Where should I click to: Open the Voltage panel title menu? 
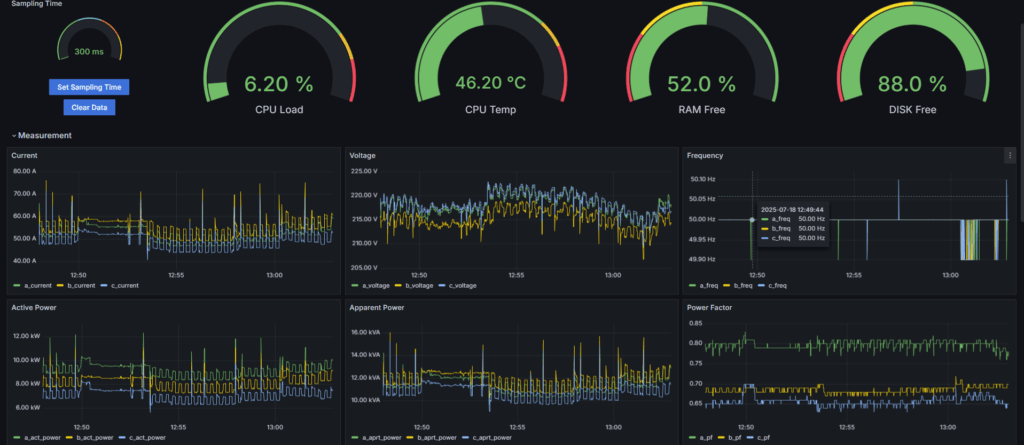[362, 156]
